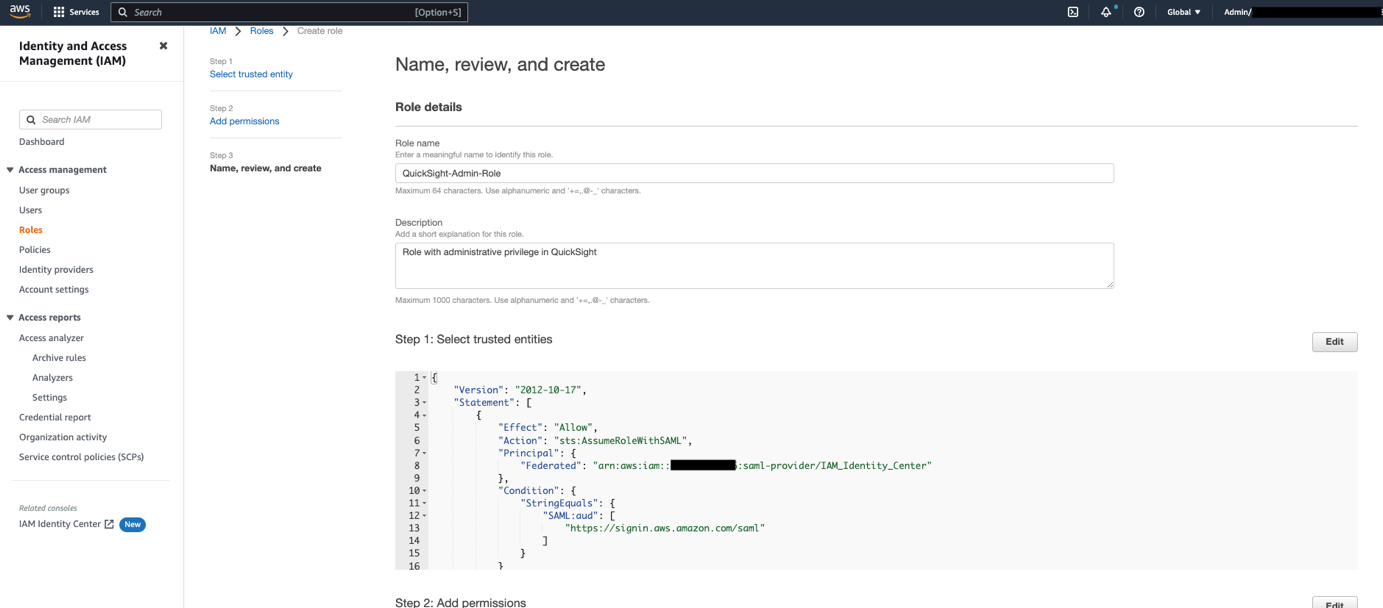
Task: Open Settings under Access analyzer
Action: 49,398
